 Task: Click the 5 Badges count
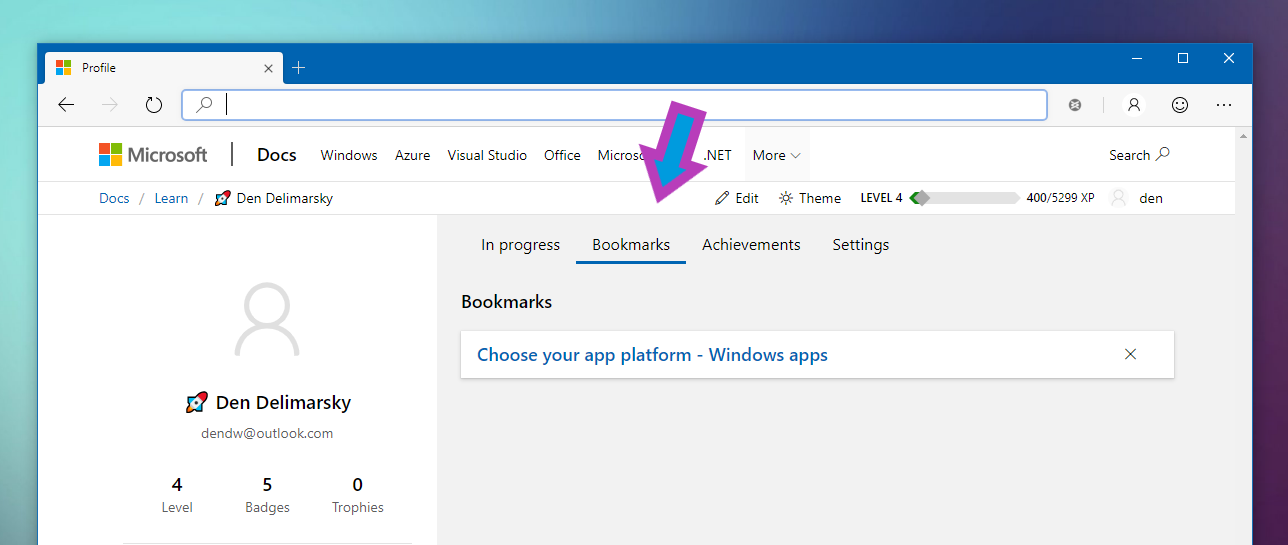pyautogui.click(x=267, y=495)
